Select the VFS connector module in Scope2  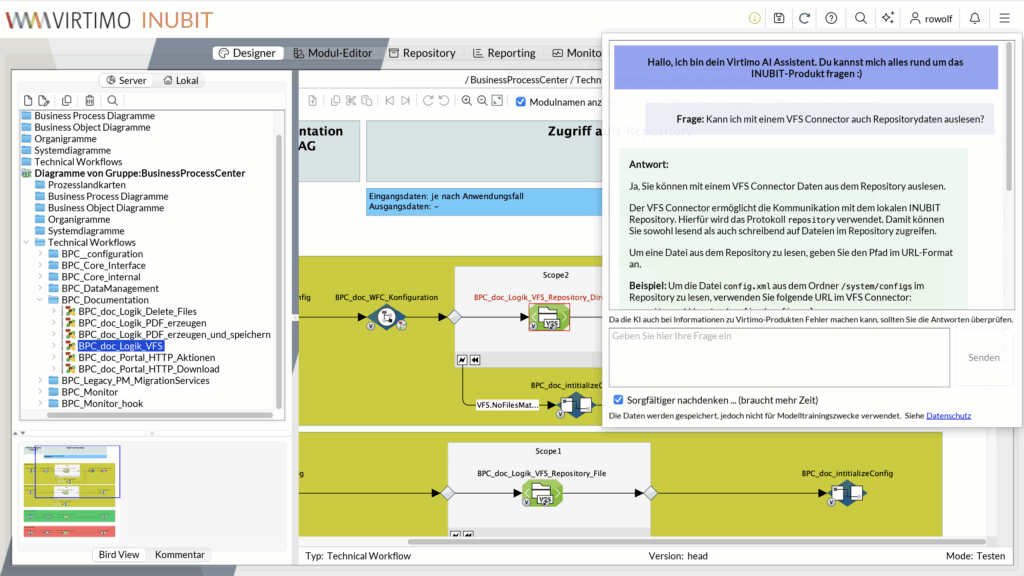point(544,319)
